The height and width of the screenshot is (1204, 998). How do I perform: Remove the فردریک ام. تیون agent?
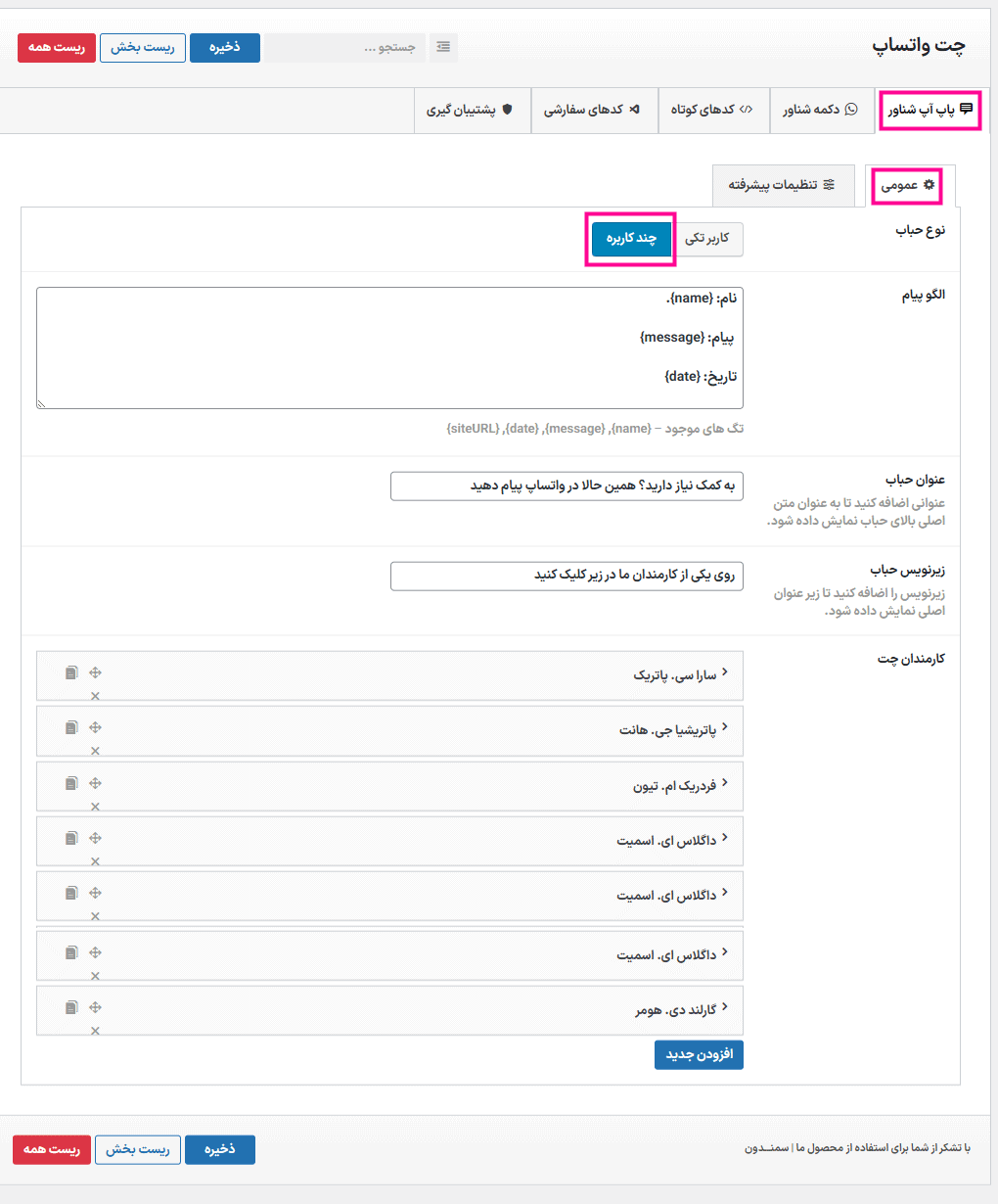pos(95,807)
